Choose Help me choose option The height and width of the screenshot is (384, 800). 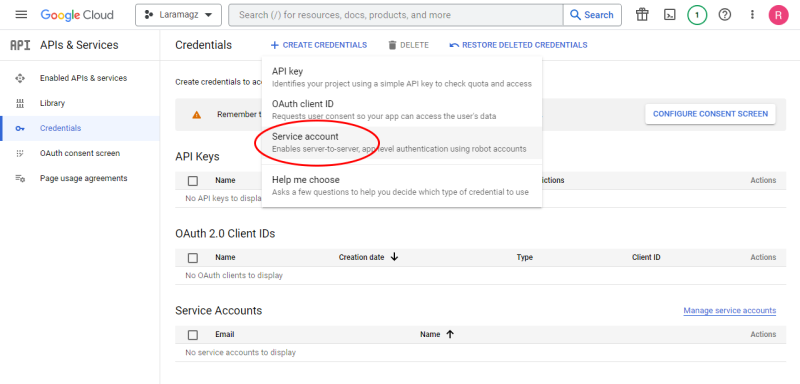(402, 186)
